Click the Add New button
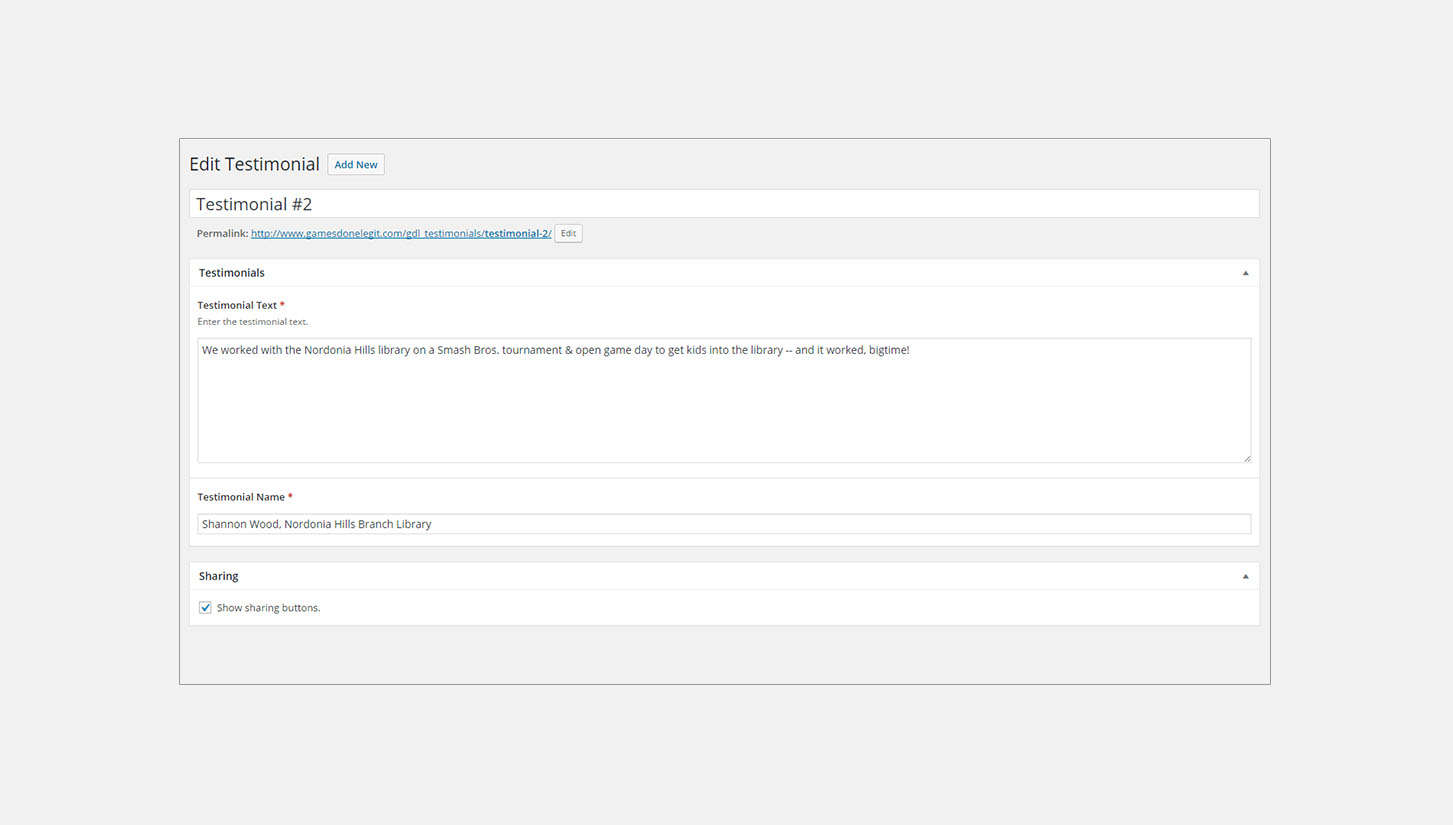Image resolution: width=1453 pixels, height=825 pixels. [x=356, y=164]
